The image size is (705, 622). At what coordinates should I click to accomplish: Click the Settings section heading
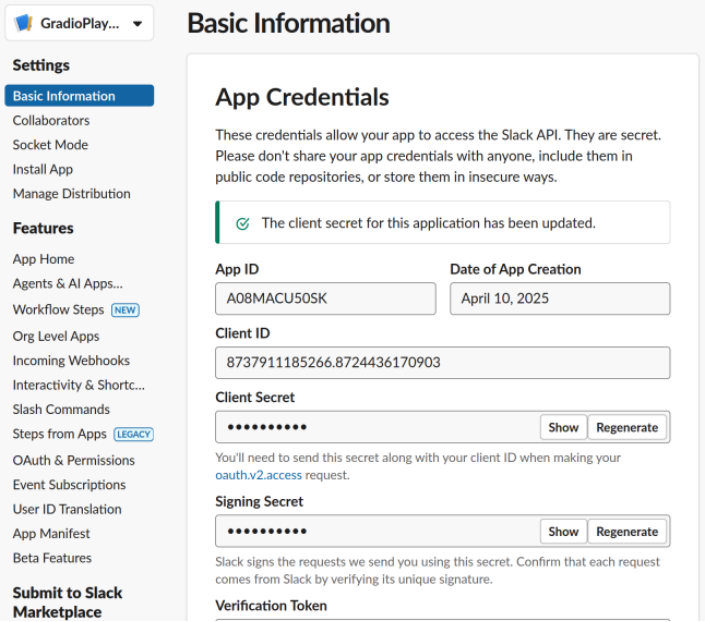pos(41,65)
